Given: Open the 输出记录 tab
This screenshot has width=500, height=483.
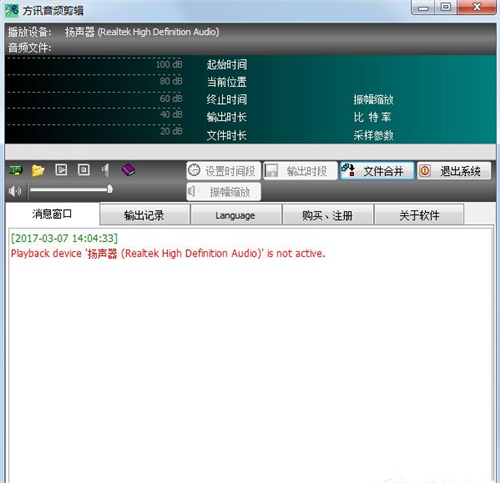Looking at the screenshot, I should point(144,215).
